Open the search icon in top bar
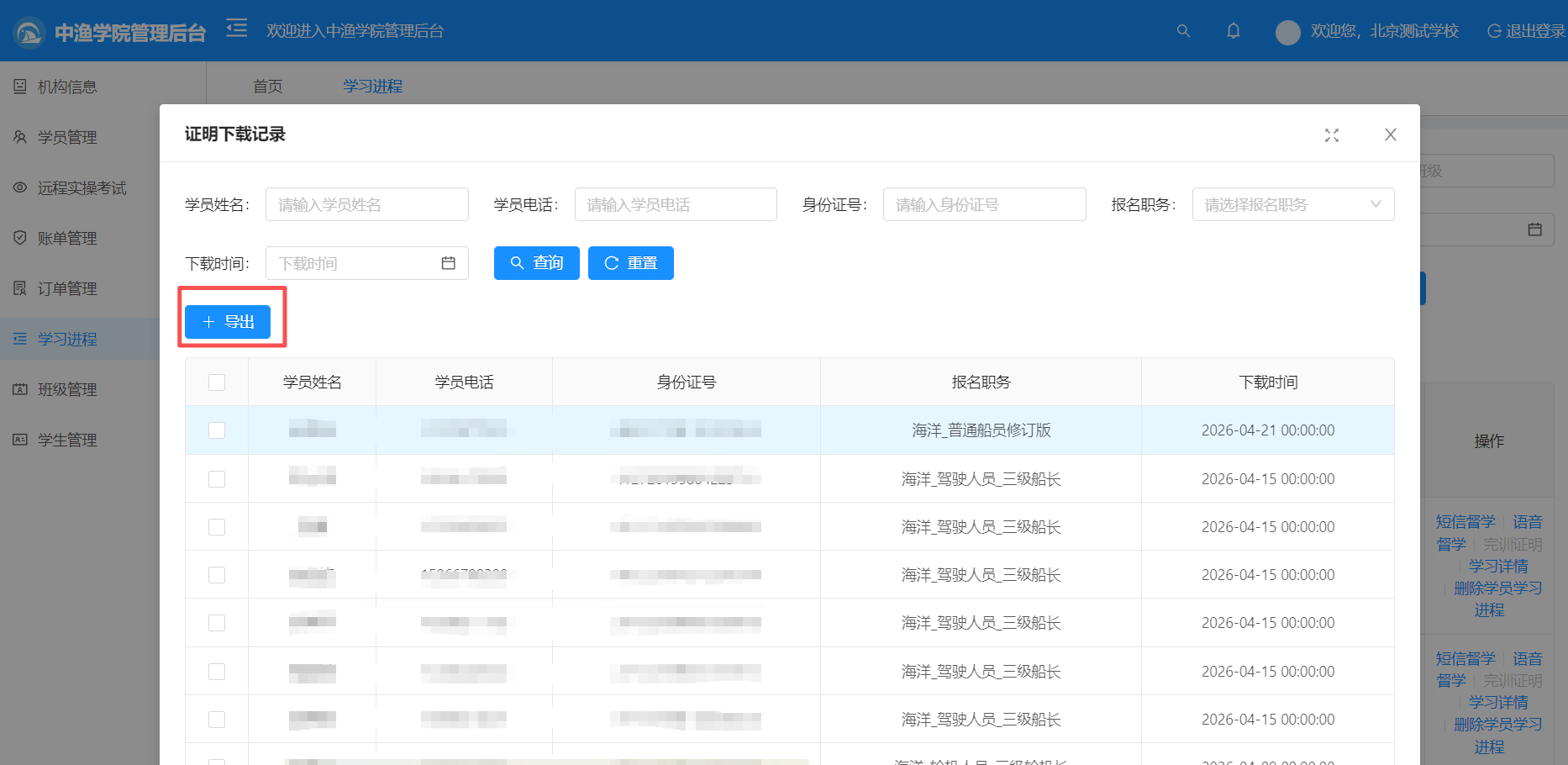Screen dimensions: 1568x765 pyautogui.click(x=1183, y=31)
